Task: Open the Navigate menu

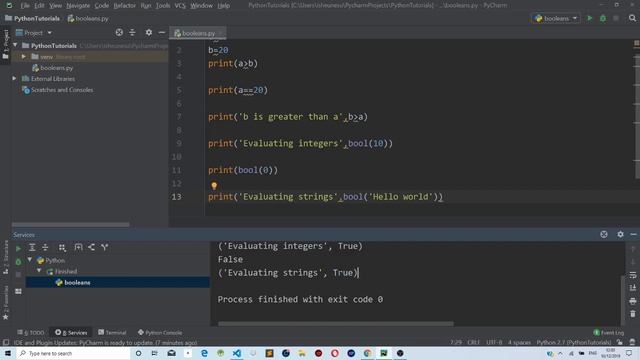Action: coord(78,6)
